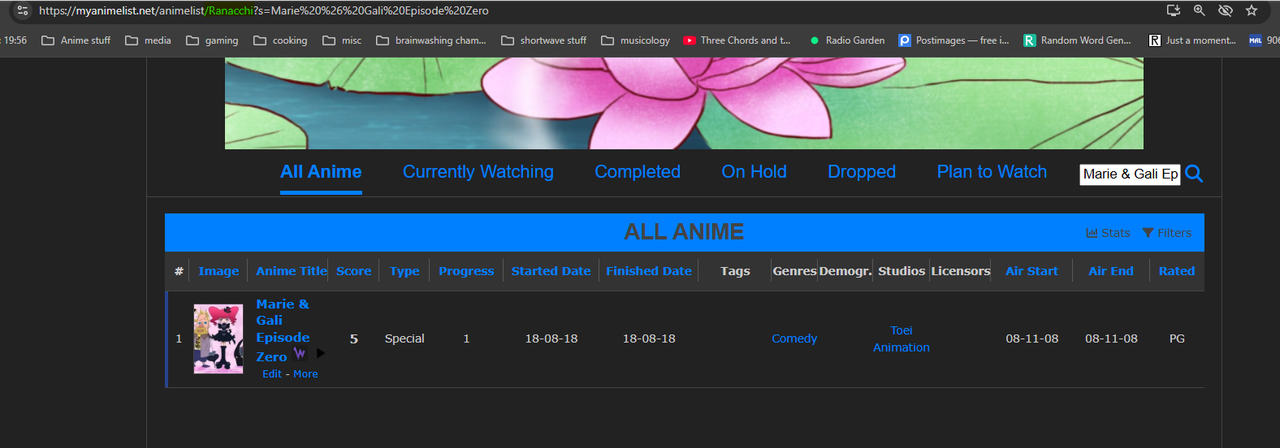Open the Toei Animation studio link

pyautogui.click(x=901, y=339)
